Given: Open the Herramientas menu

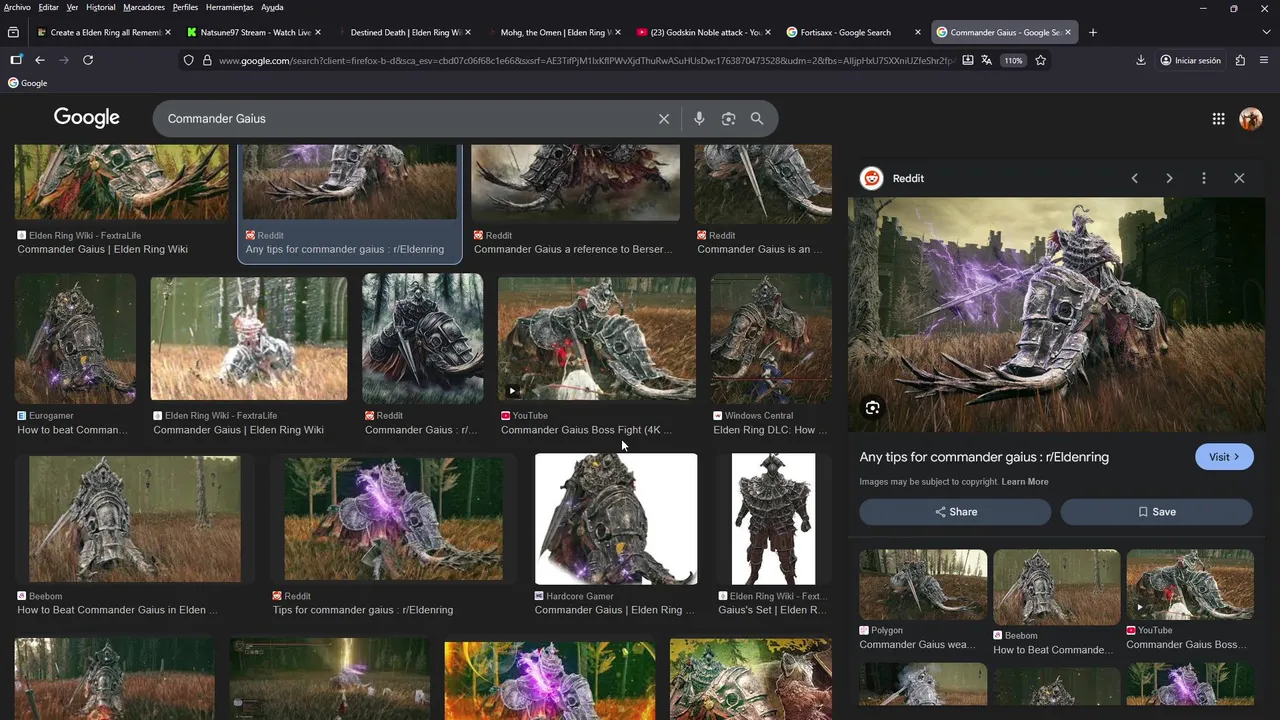Looking at the screenshot, I should click(x=230, y=7).
